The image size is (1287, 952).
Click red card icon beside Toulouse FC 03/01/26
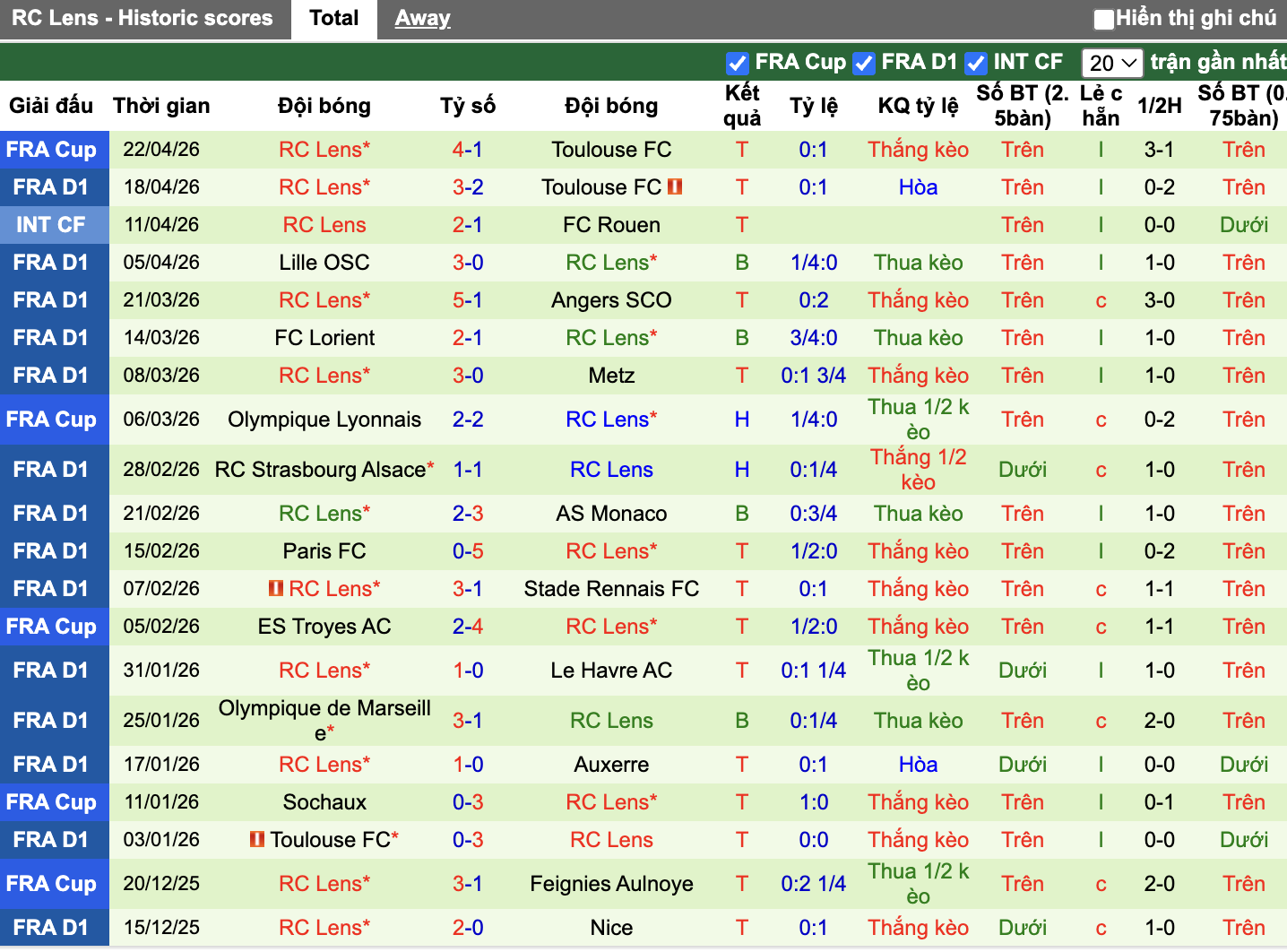[257, 839]
